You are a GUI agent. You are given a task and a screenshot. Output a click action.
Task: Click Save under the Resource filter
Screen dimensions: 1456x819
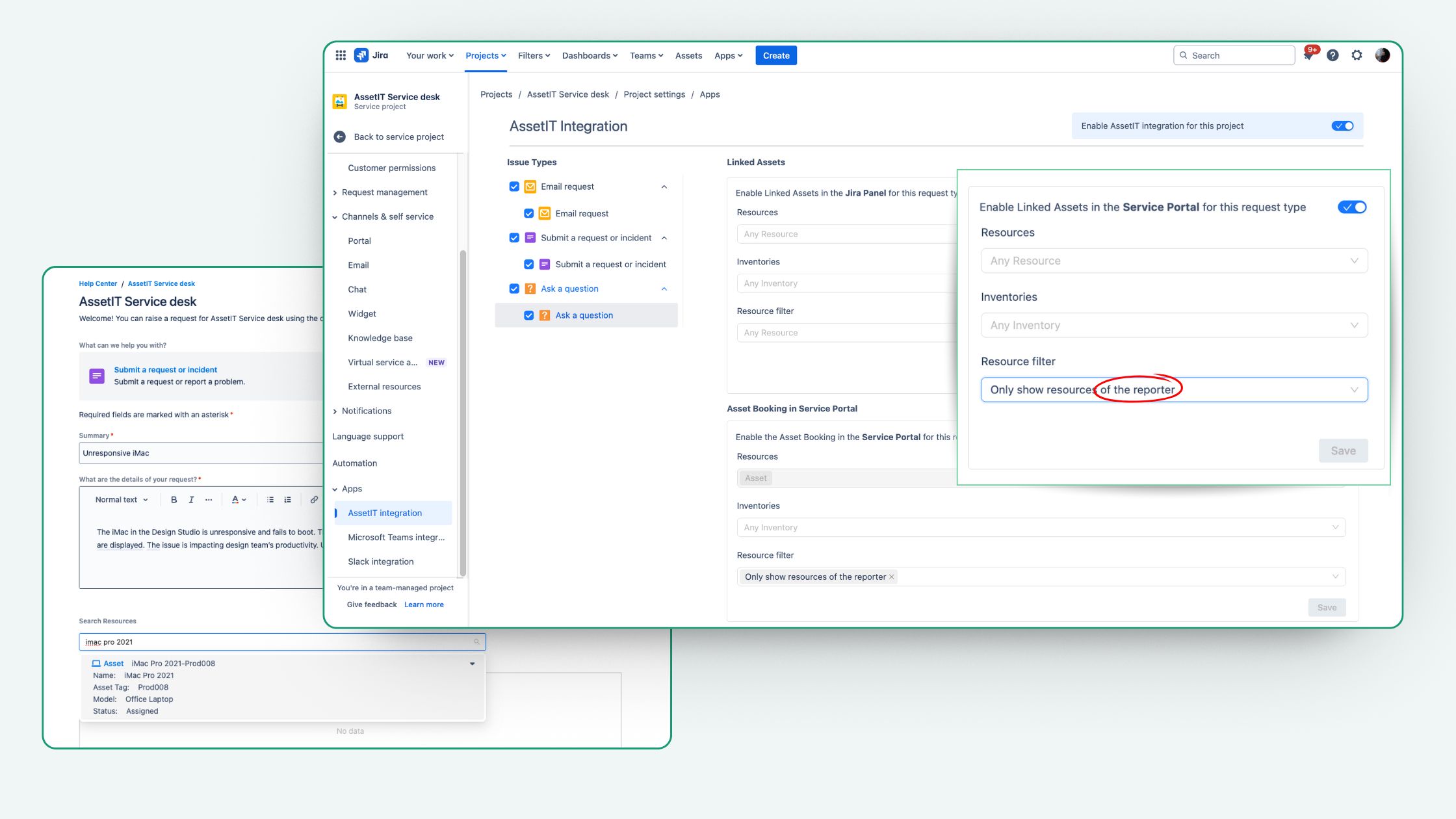[x=1343, y=450]
